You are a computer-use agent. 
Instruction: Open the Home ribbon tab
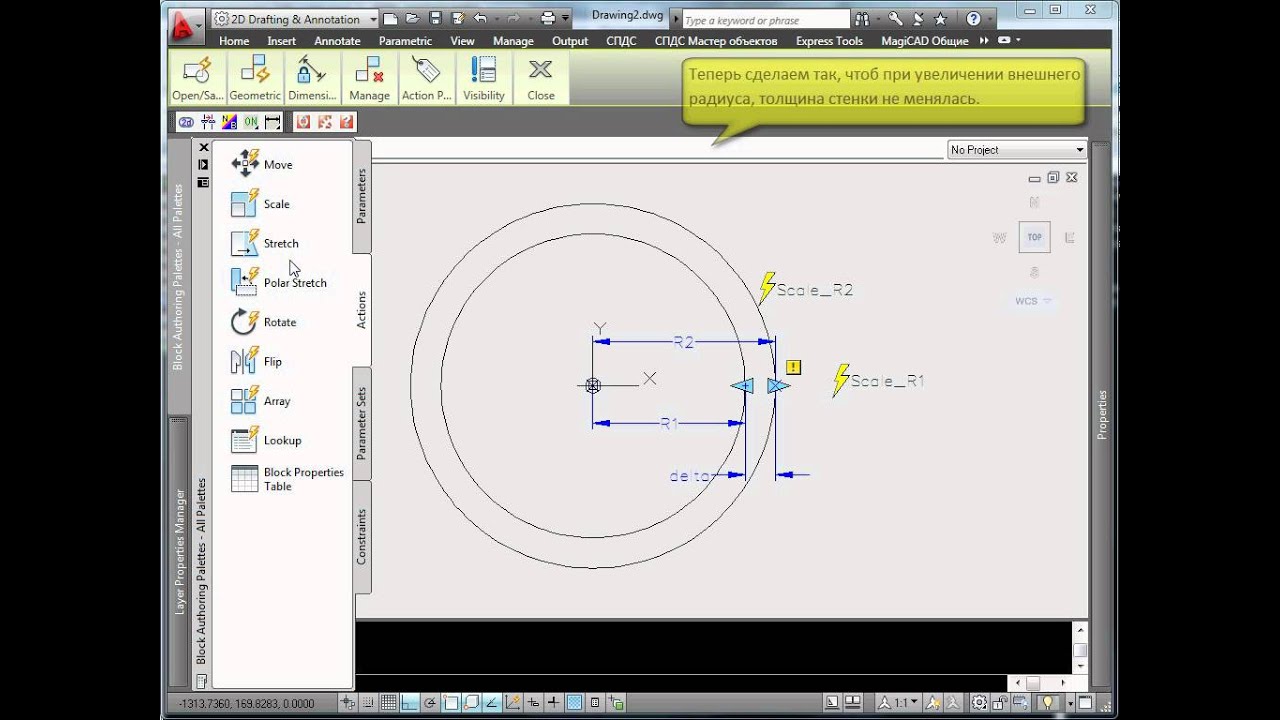point(234,41)
